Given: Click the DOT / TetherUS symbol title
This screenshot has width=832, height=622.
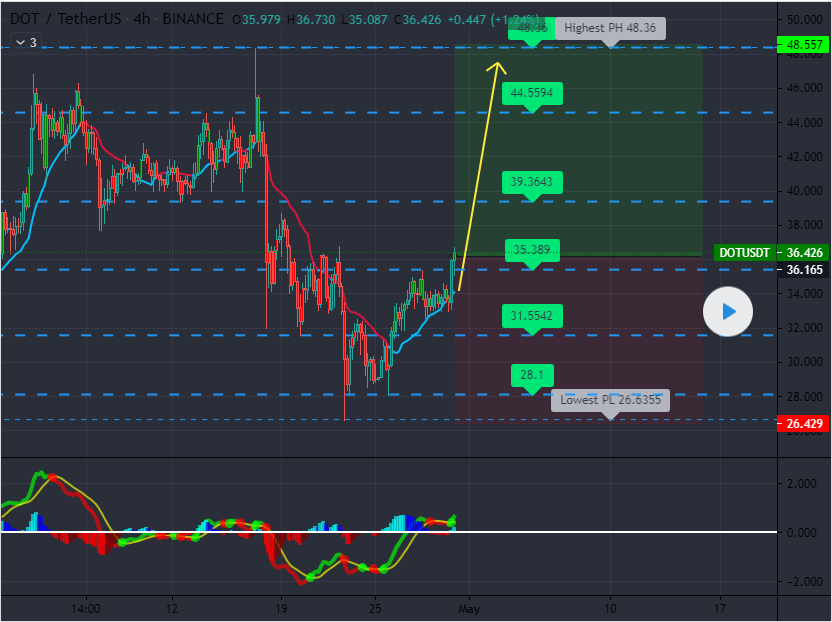Looking at the screenshot, I should [x=60, y=19].
